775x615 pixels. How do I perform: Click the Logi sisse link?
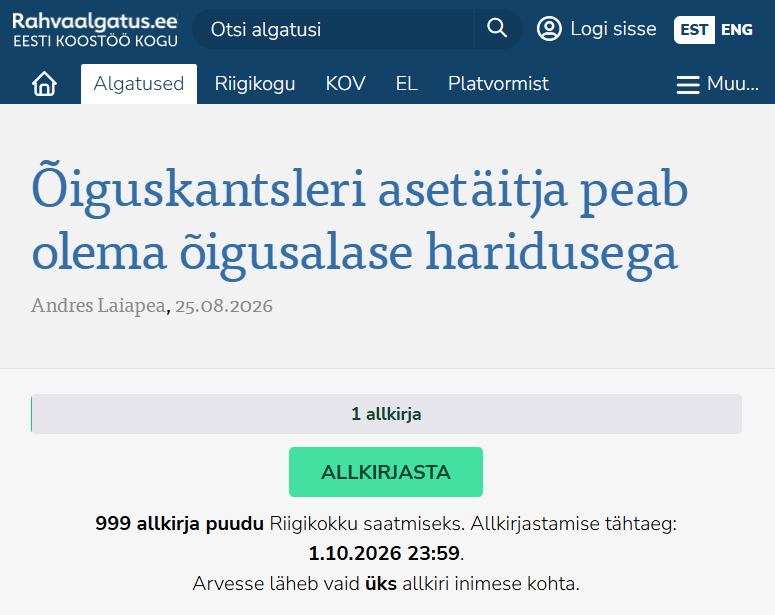point(613,29)
